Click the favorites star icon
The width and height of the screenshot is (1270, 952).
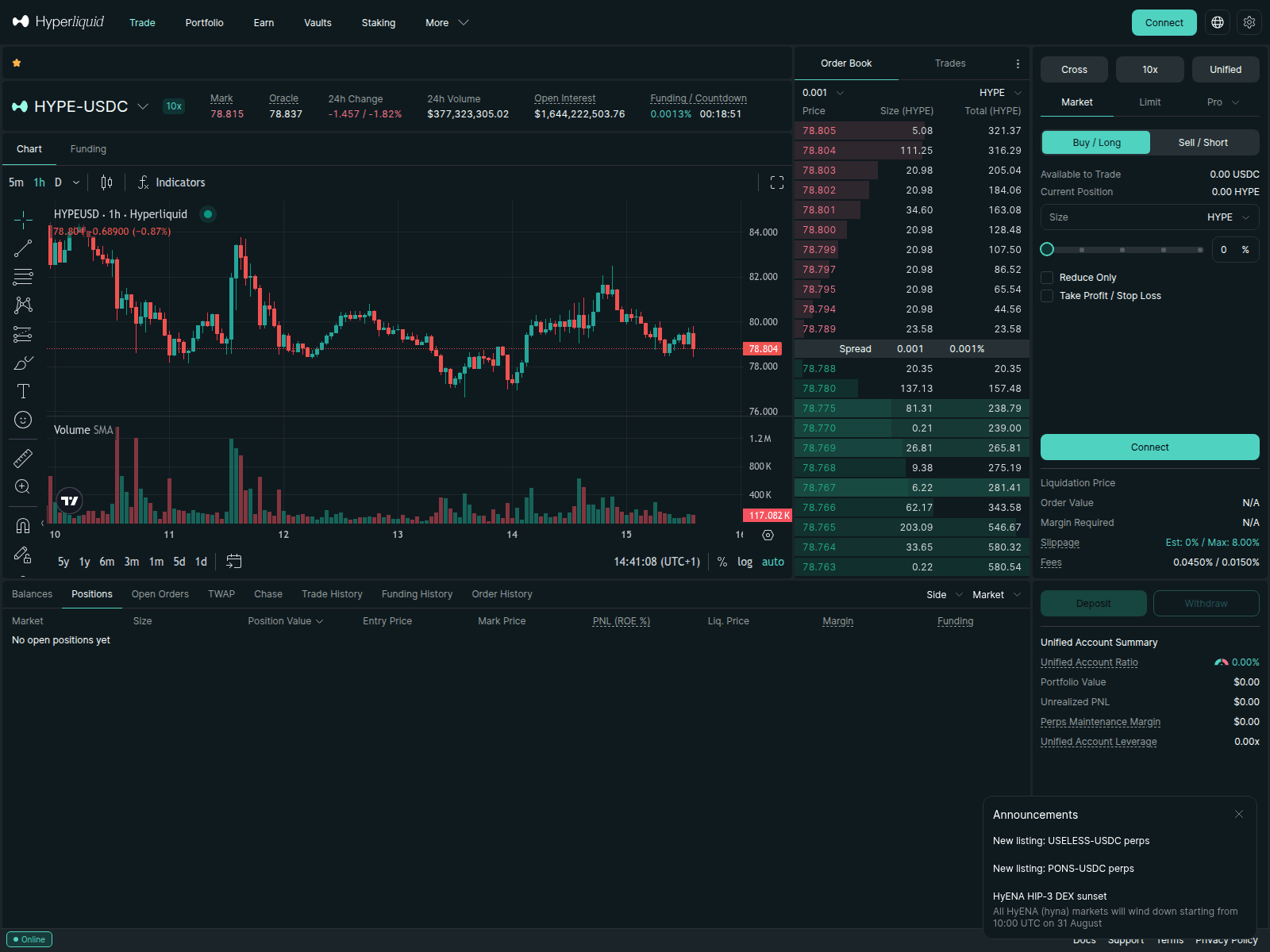(x=17, y=63)
